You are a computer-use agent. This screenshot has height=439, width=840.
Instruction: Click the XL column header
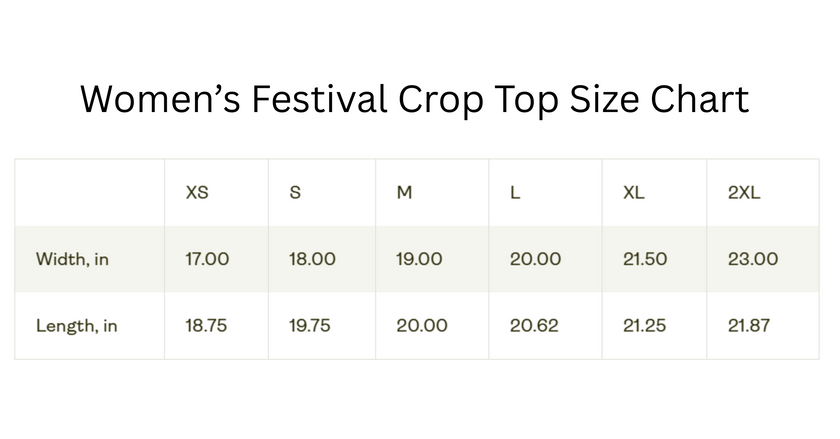click(x=633, y=193)
